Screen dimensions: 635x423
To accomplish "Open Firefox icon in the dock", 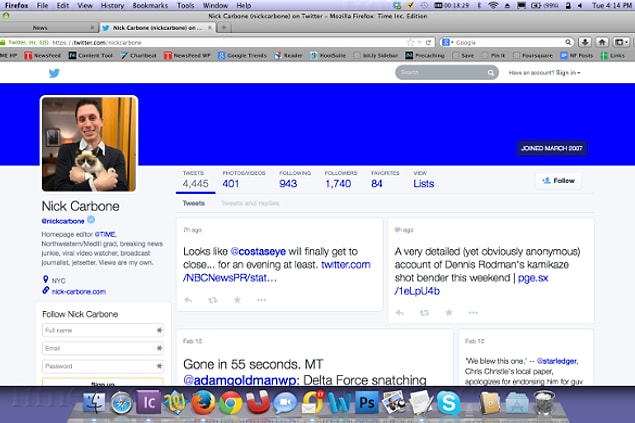I will [203, 403].
